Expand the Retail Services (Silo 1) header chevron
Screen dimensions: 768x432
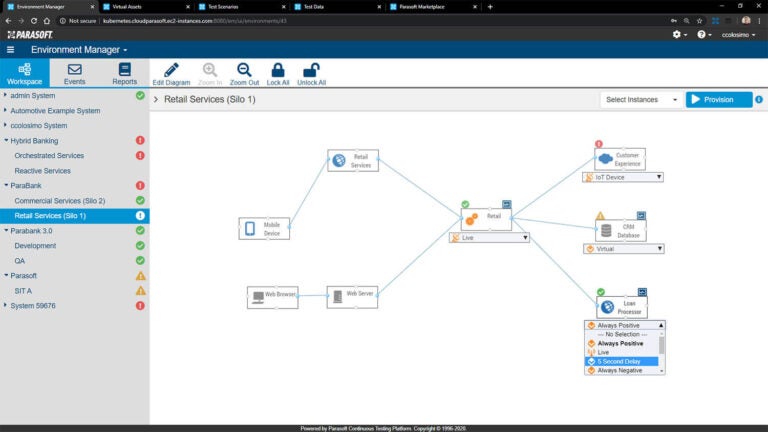pyautogui.click(x=156, y=99)
